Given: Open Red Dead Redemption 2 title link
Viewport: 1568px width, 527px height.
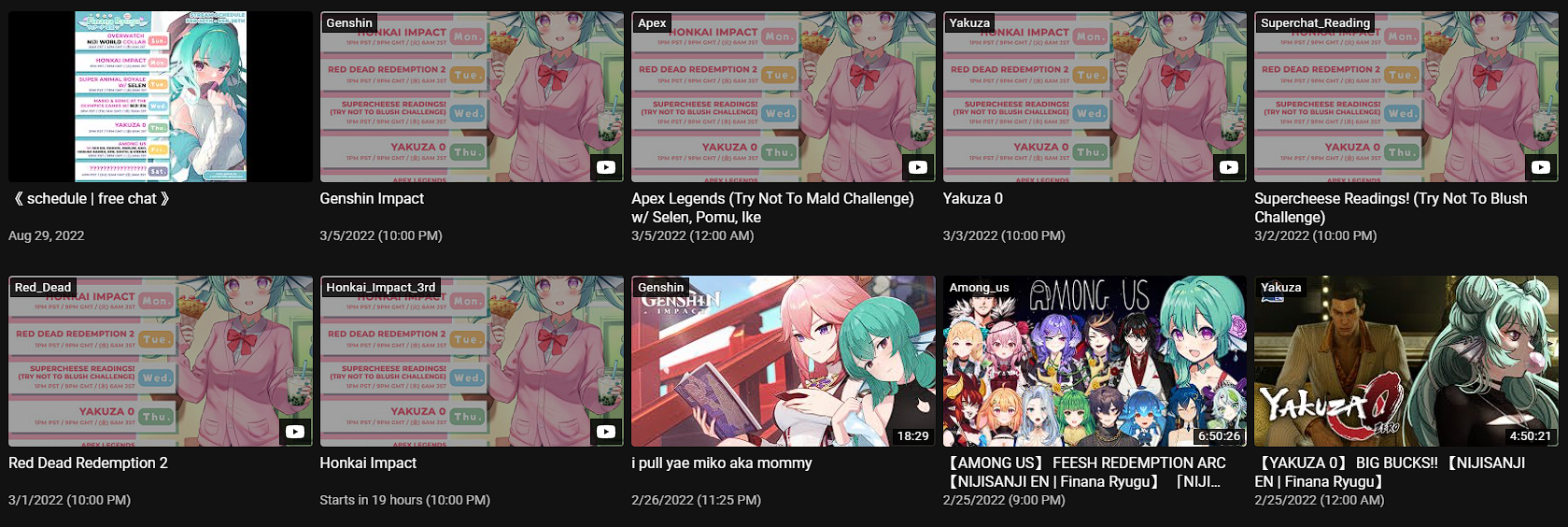Looking at the screenshot, I should pyautogui.click(x=89, y=463).
